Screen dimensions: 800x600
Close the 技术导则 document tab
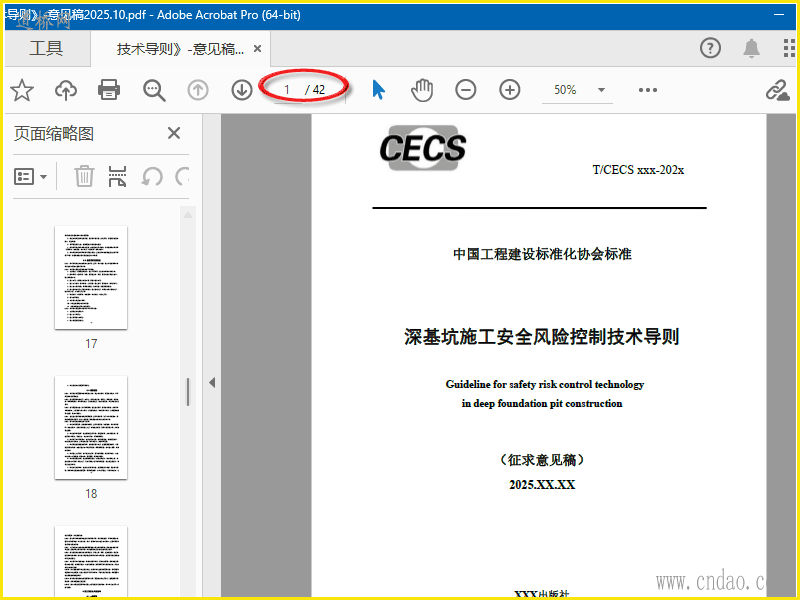(258, 48)
